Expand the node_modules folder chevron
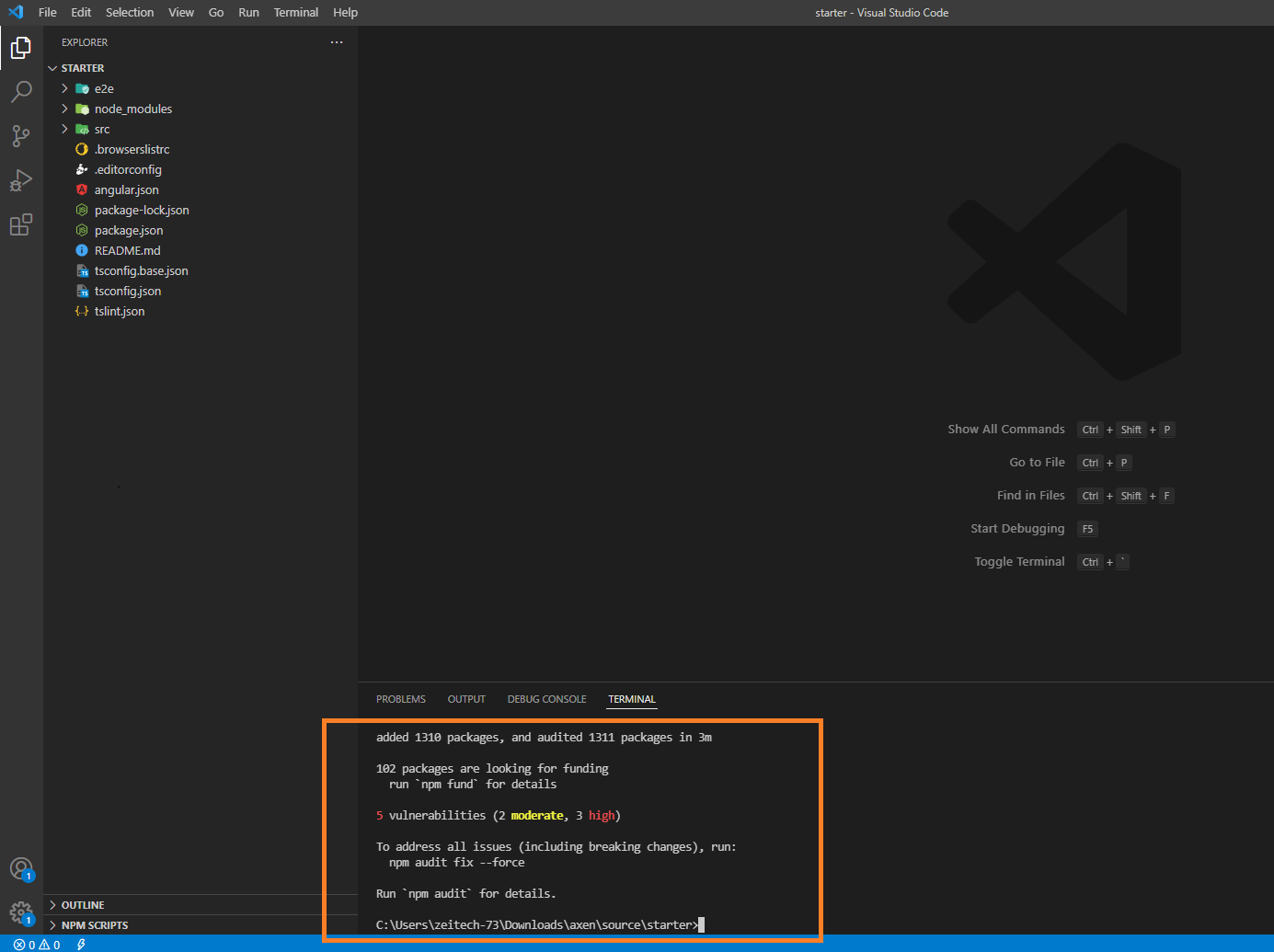1274x952 pixels. [x=64, y=109]
